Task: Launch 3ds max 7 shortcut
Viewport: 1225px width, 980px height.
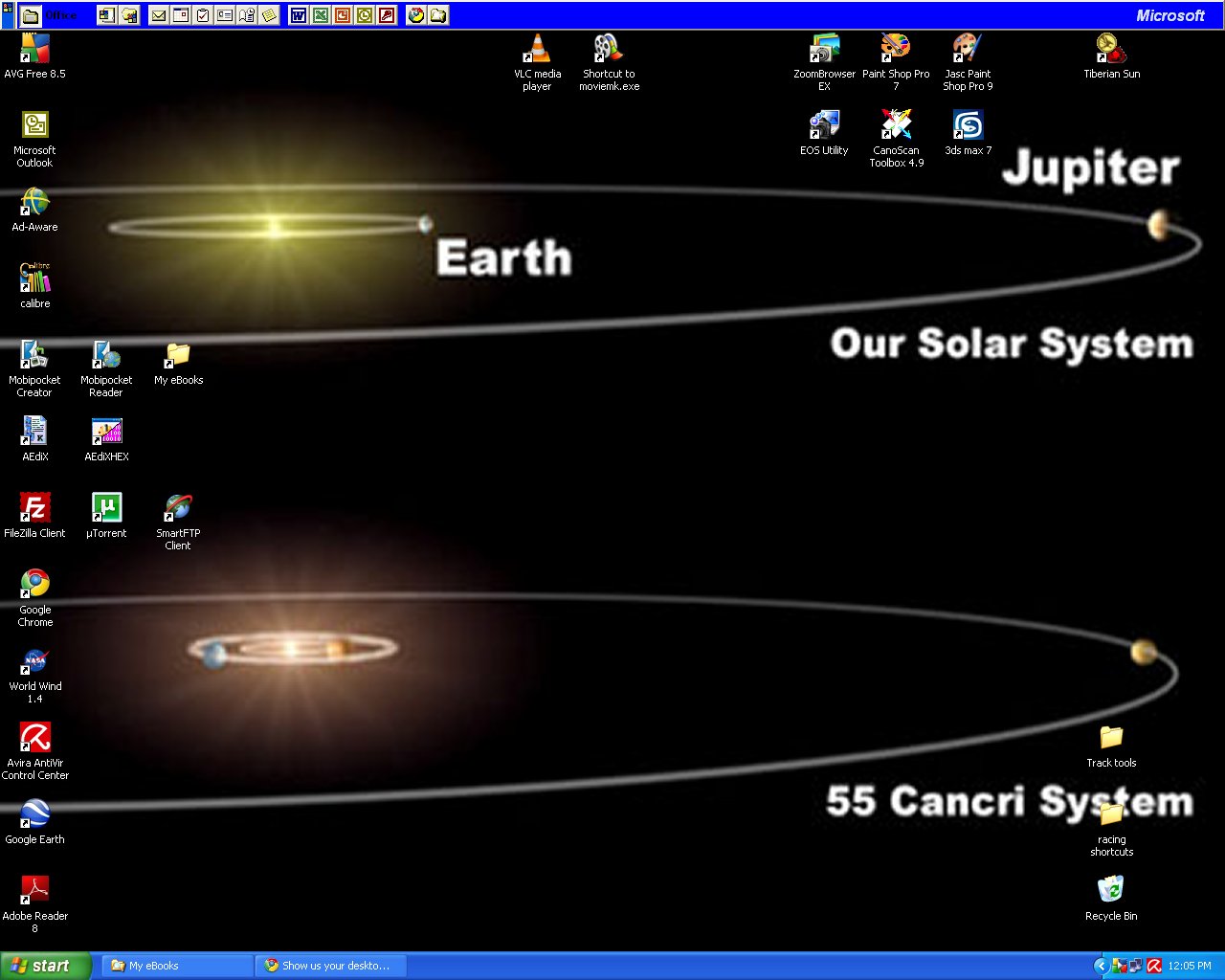Action: 968,125
